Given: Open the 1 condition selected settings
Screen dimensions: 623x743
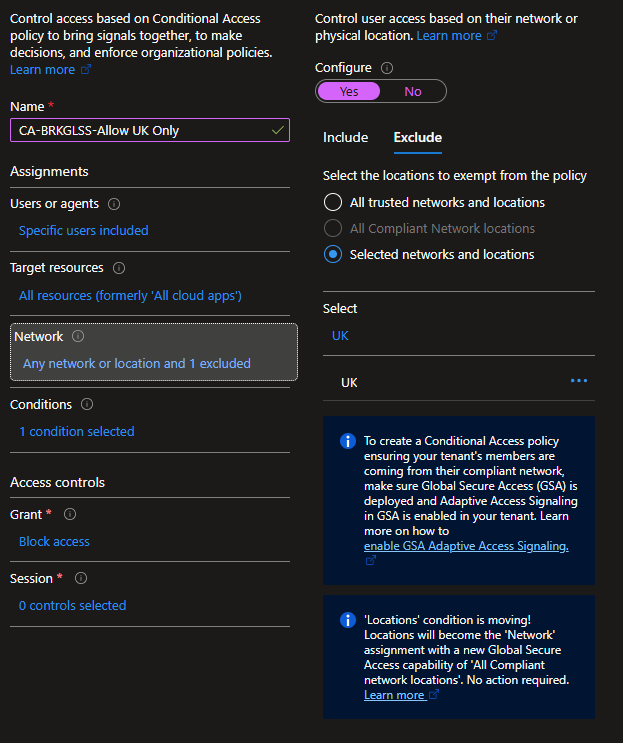Looking at the screenshot, I should click(x=77, y=432).
